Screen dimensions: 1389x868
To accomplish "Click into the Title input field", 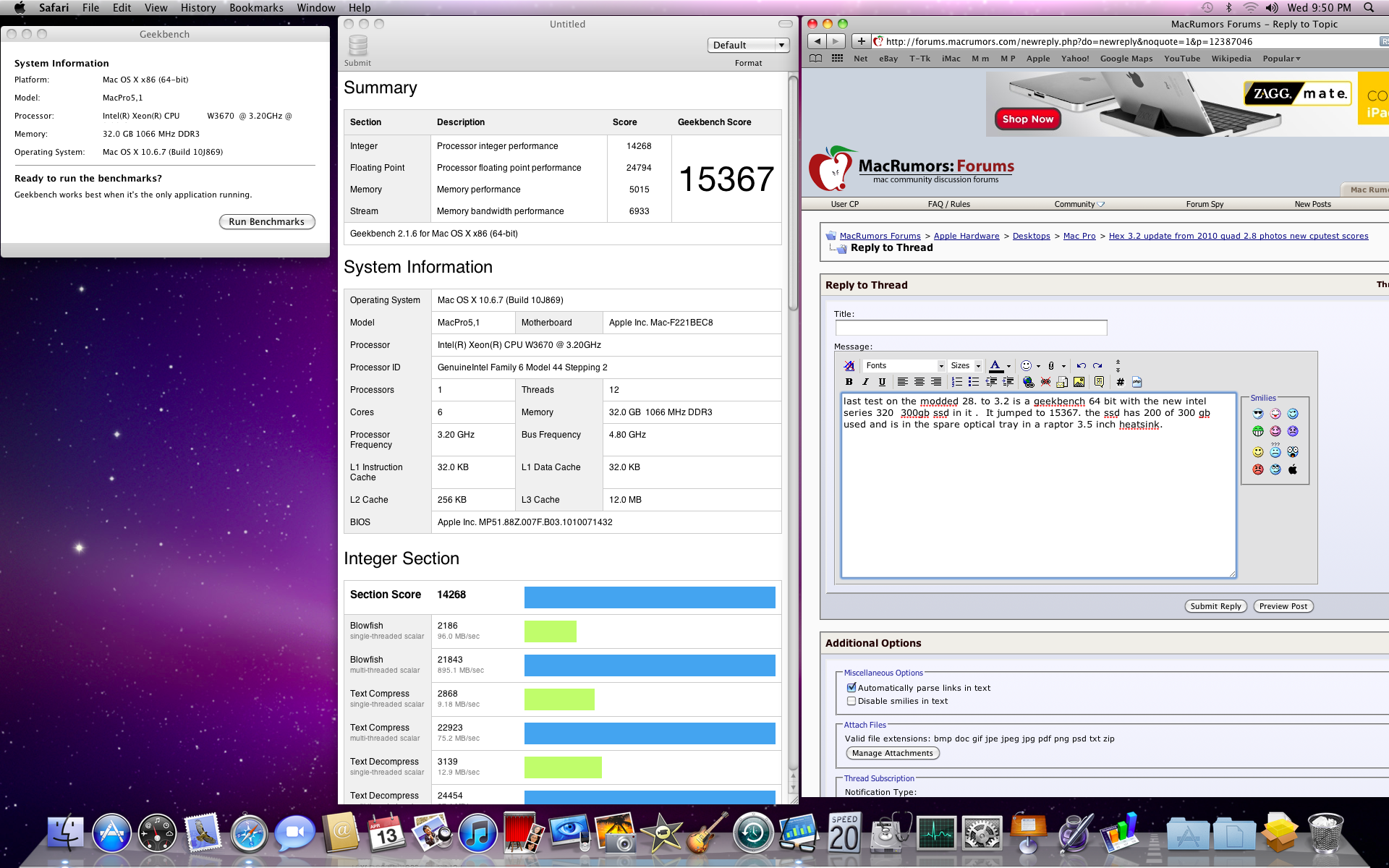I will (971, 328).
